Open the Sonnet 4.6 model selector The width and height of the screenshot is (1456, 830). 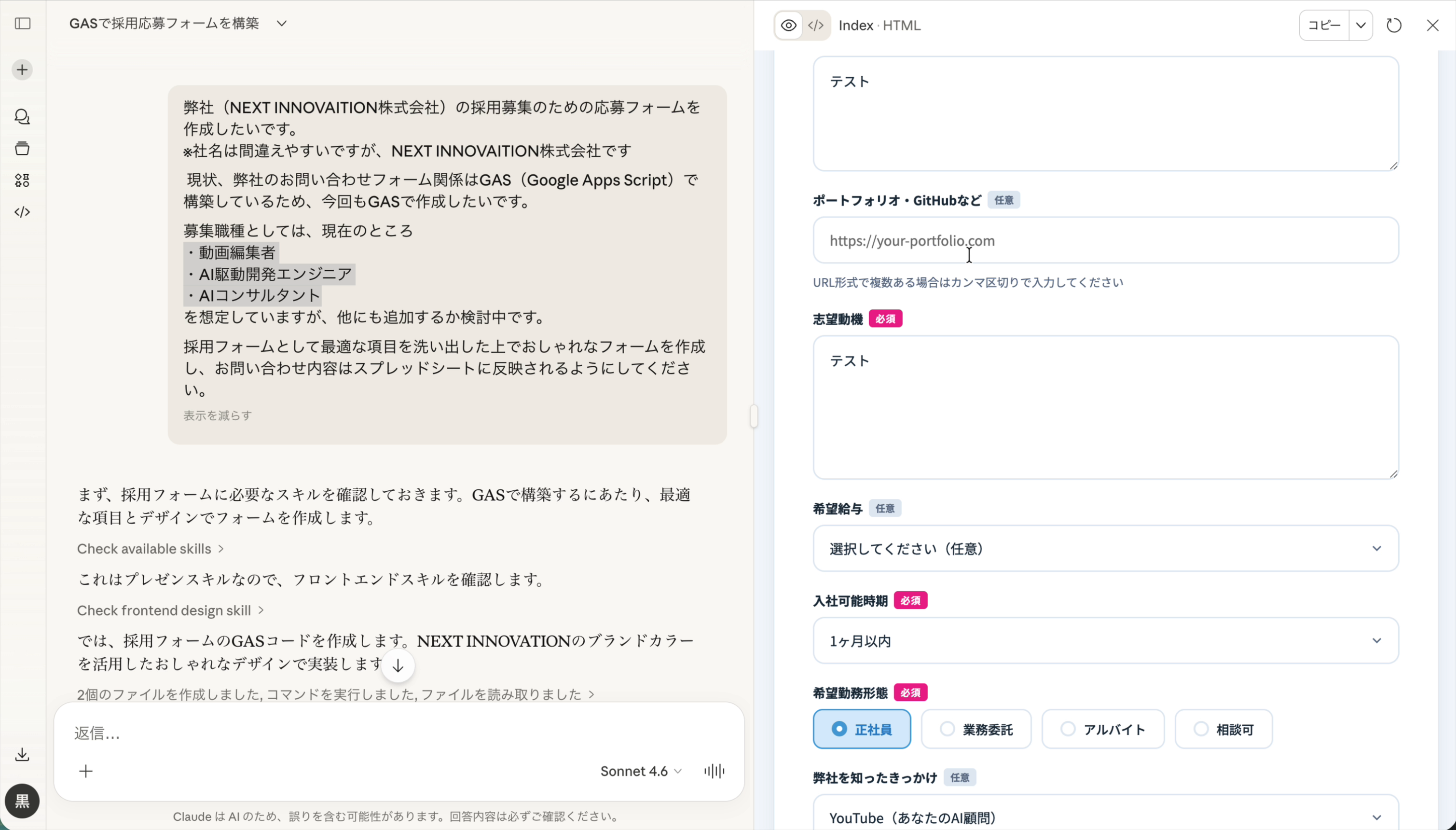(x=639, y=771)
